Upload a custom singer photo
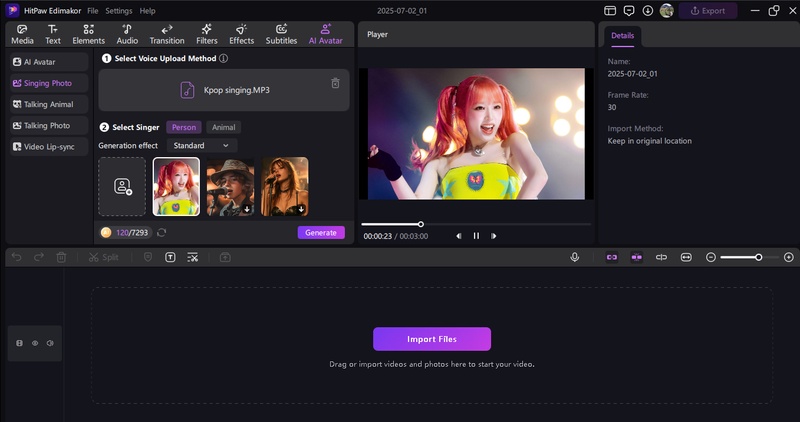 click(122, 186)
